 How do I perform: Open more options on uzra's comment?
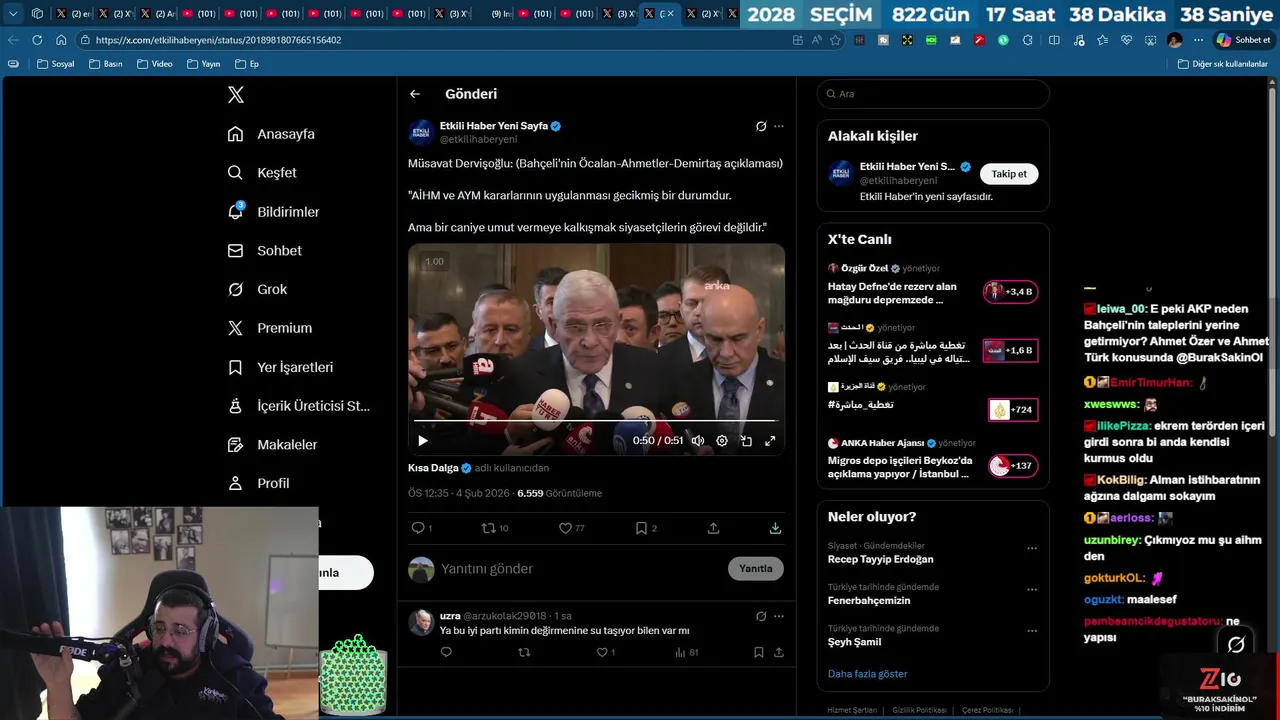click(779, 616)
